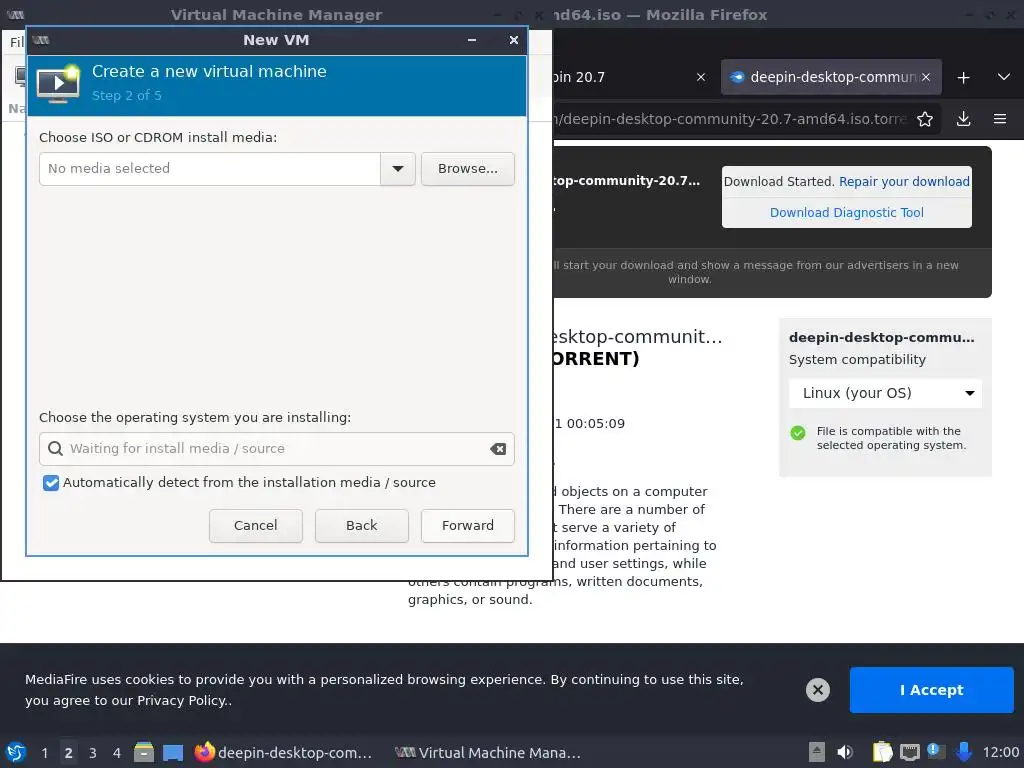Click the 'File is compatible' status text

coord(891,438)
